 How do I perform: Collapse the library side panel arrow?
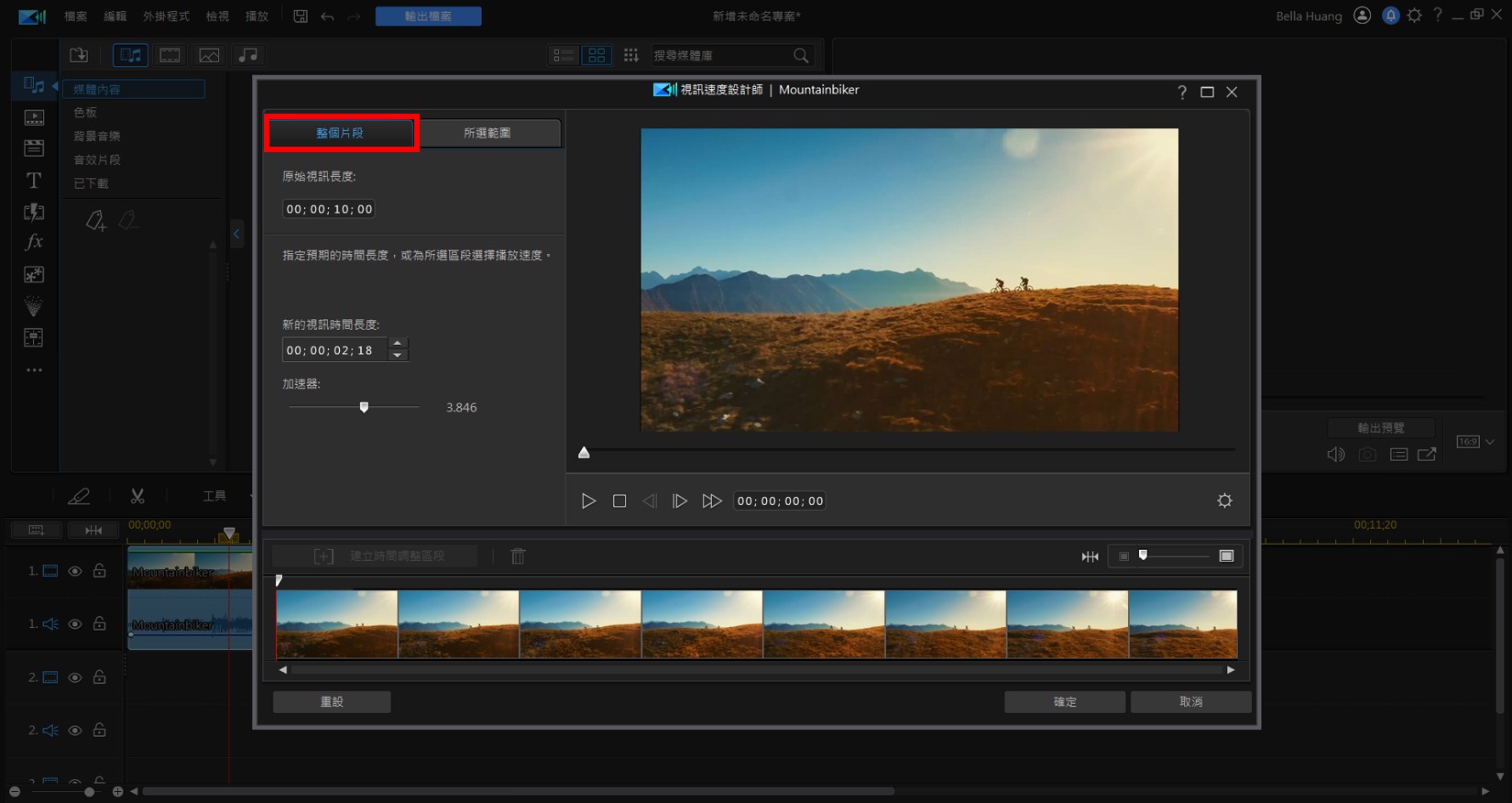pyautogui.click(x=236, y=234)
